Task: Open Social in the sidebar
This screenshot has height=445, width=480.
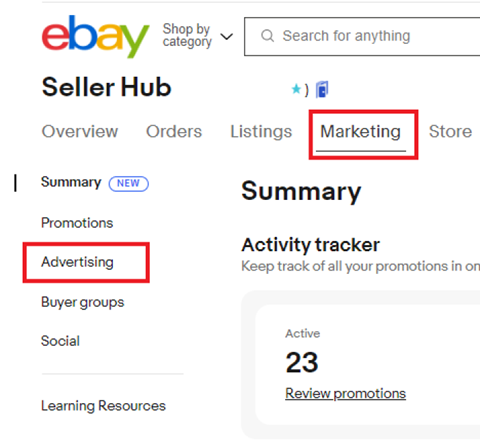Action: click(x=60, y=341)
